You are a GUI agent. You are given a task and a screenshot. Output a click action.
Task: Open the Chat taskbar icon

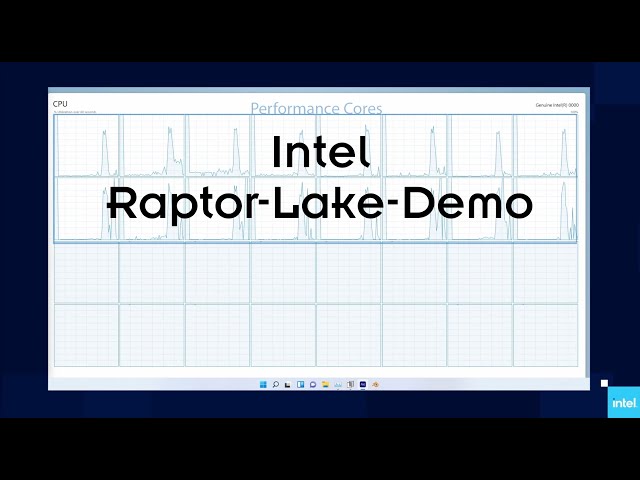(313, 384)
